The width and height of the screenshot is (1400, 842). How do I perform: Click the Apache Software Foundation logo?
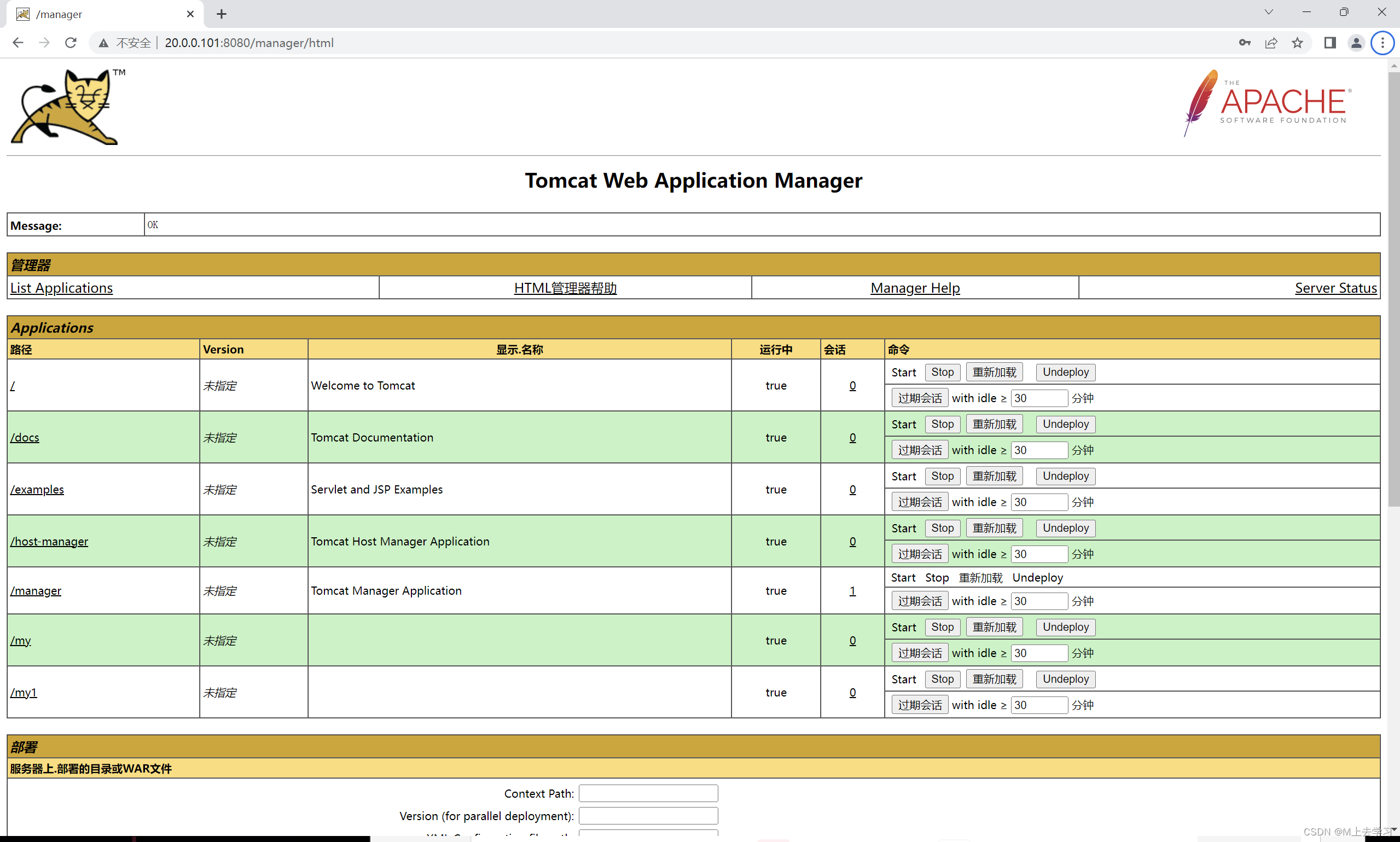coord(1267,103)
